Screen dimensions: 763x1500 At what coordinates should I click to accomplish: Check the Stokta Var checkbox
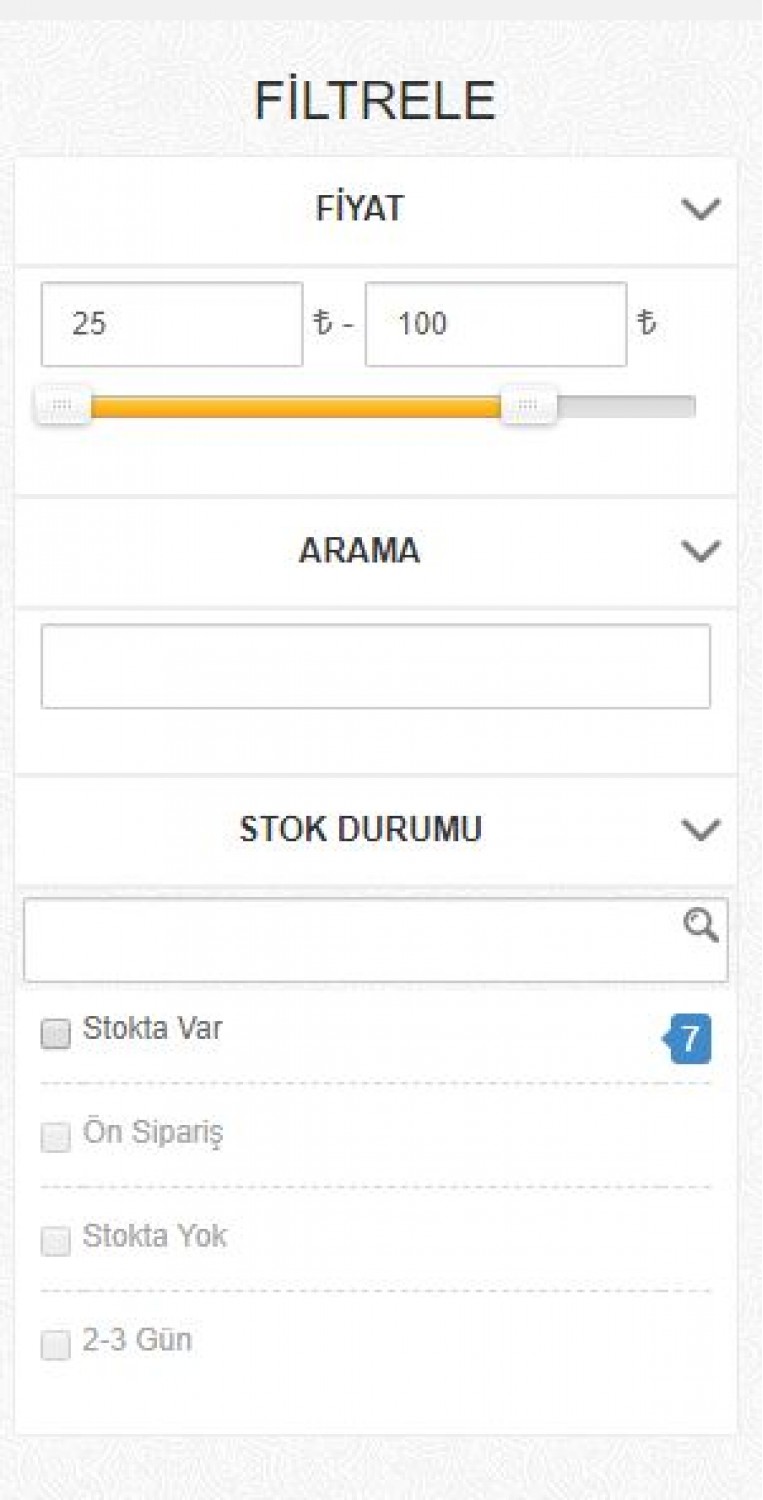coord(56,1033)
